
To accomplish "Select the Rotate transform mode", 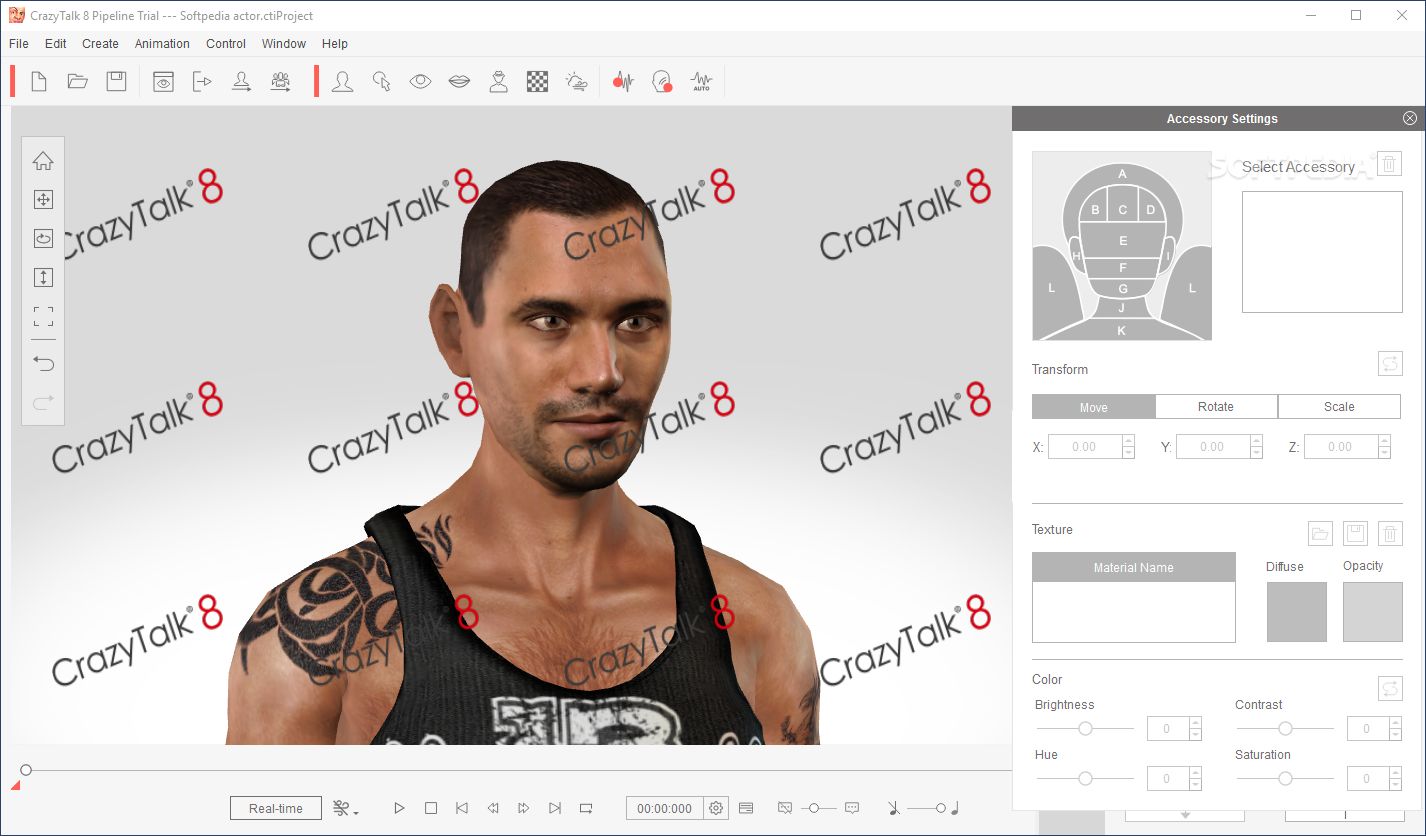I will pyautogui.click(x=1216, y=407).
